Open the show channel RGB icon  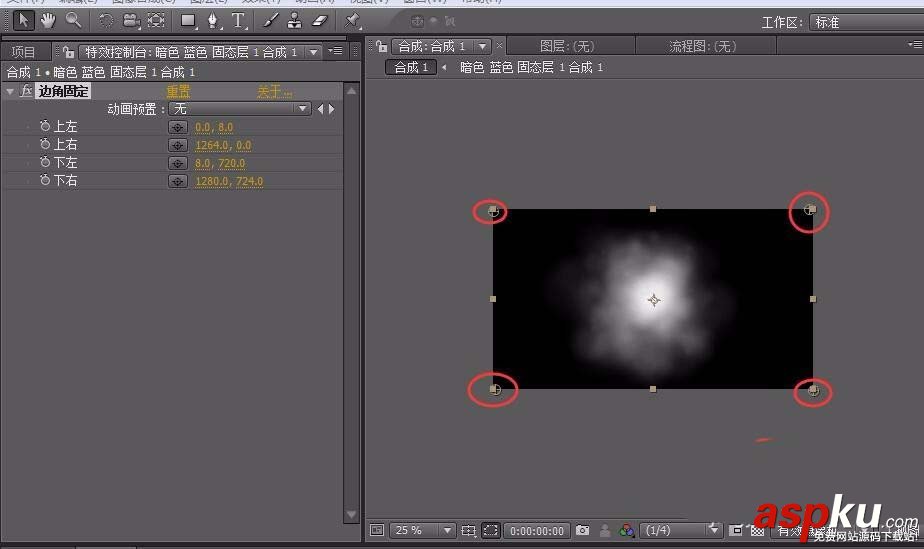626,531
